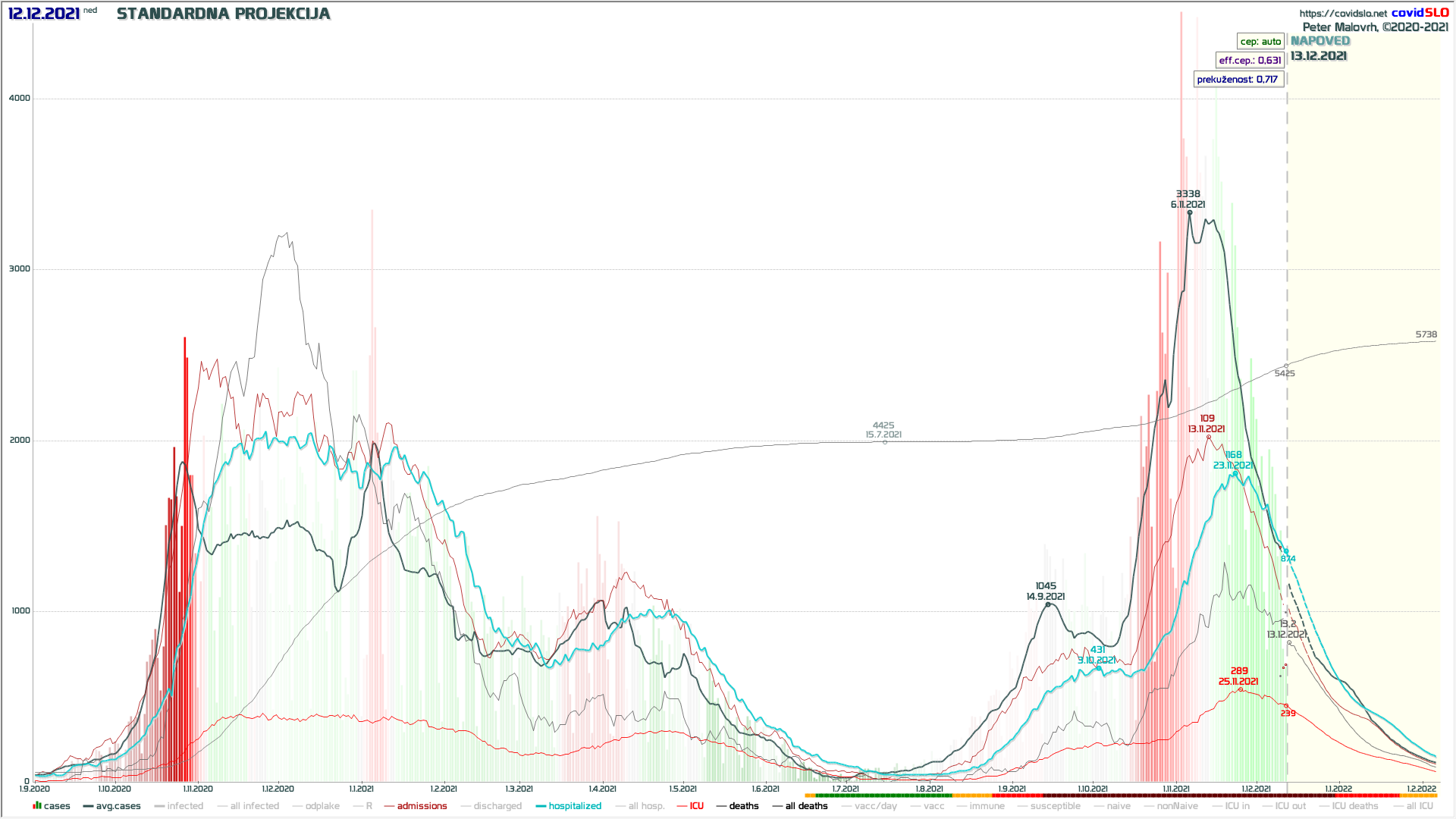Click the eff.cep. 0,631 value box

click(1250, 61)
